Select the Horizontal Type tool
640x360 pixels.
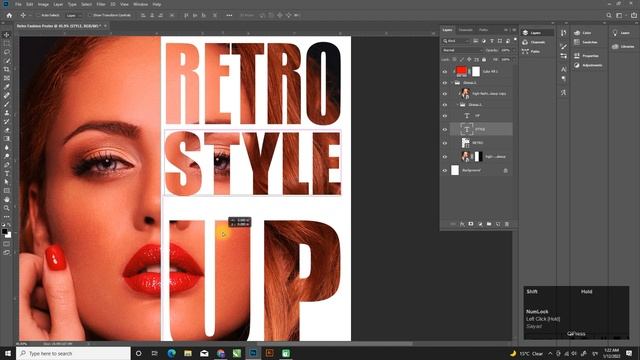coord(7,173)
